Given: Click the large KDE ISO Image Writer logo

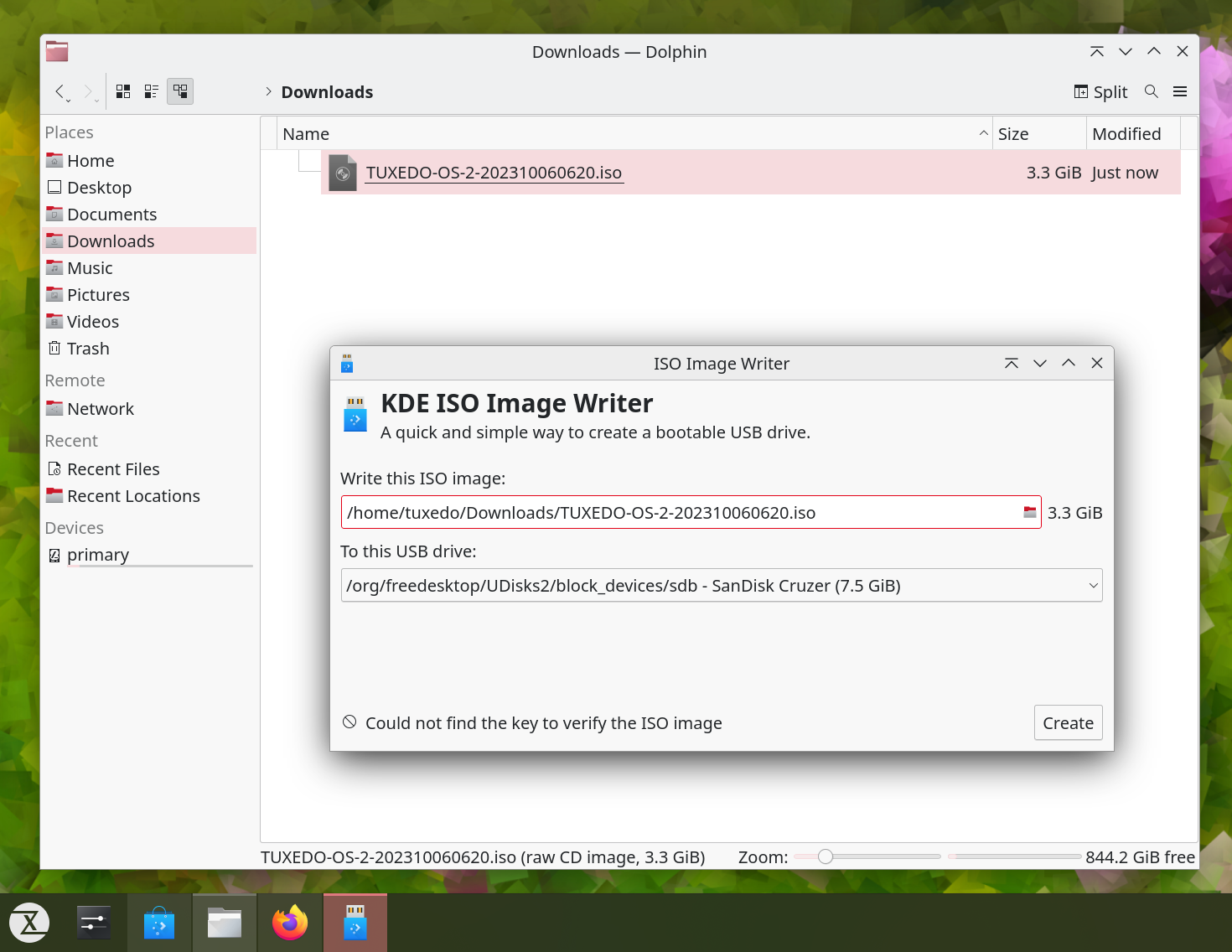Looking at the screenshot, I should [355, 415].
